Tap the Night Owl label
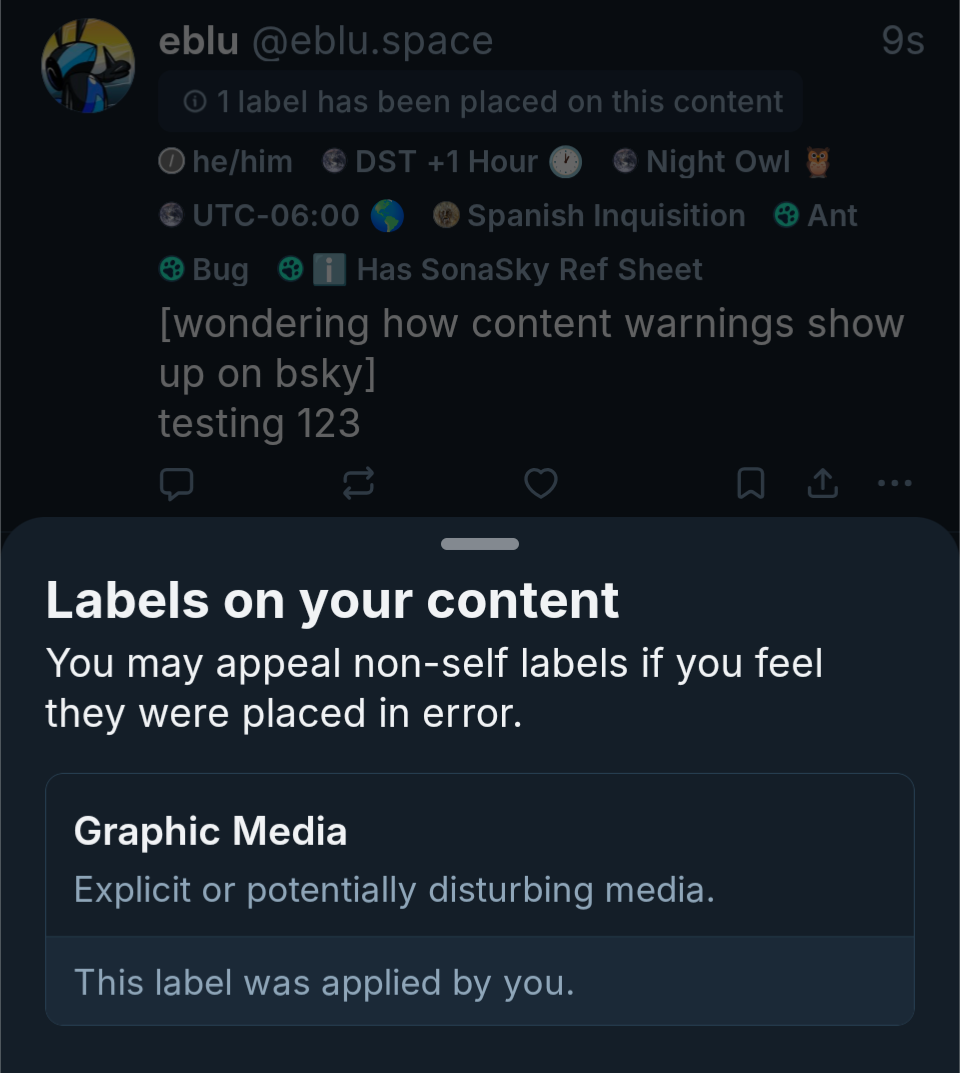The image size is (960, 1073). pyautogui.click(x=722, y=162)
